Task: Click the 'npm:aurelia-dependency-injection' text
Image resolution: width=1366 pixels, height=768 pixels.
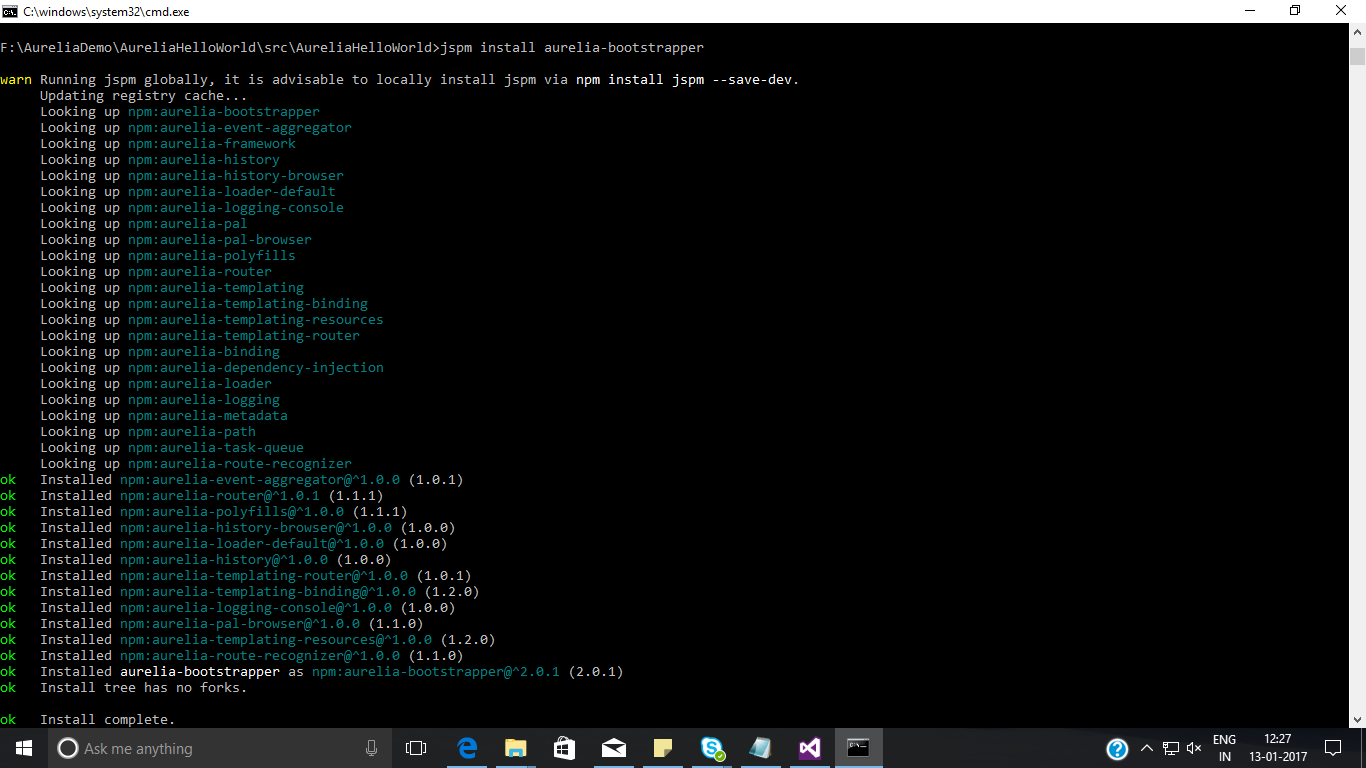Action: point(256,368)
